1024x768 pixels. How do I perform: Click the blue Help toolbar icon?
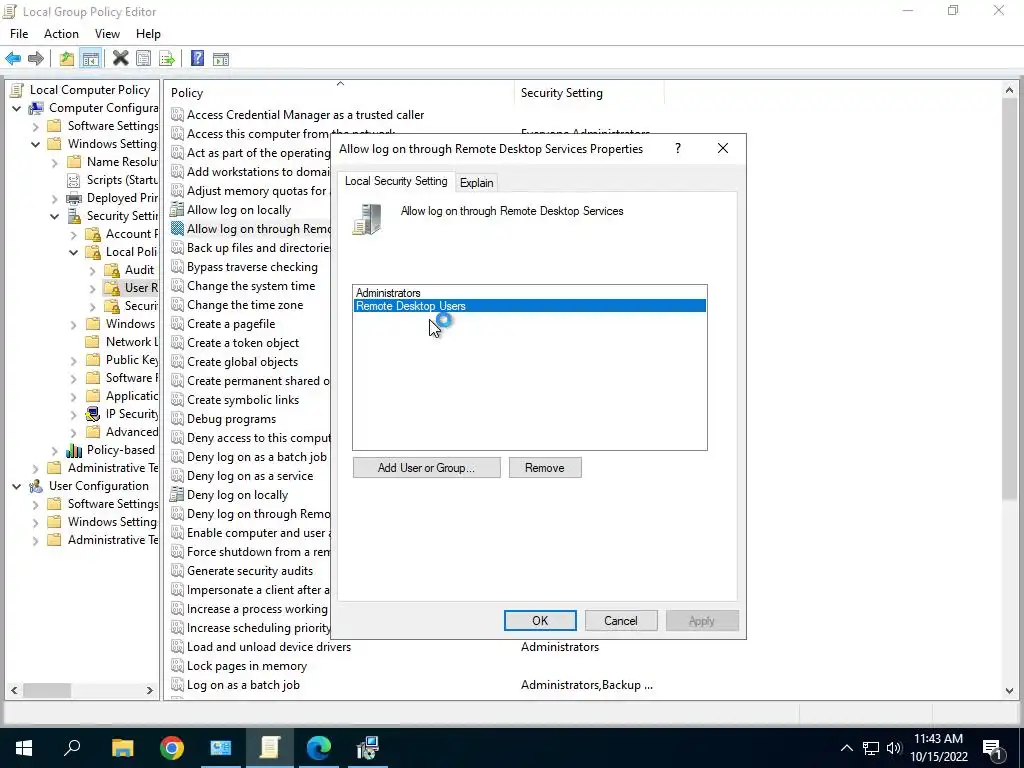(x=197, y=59)
